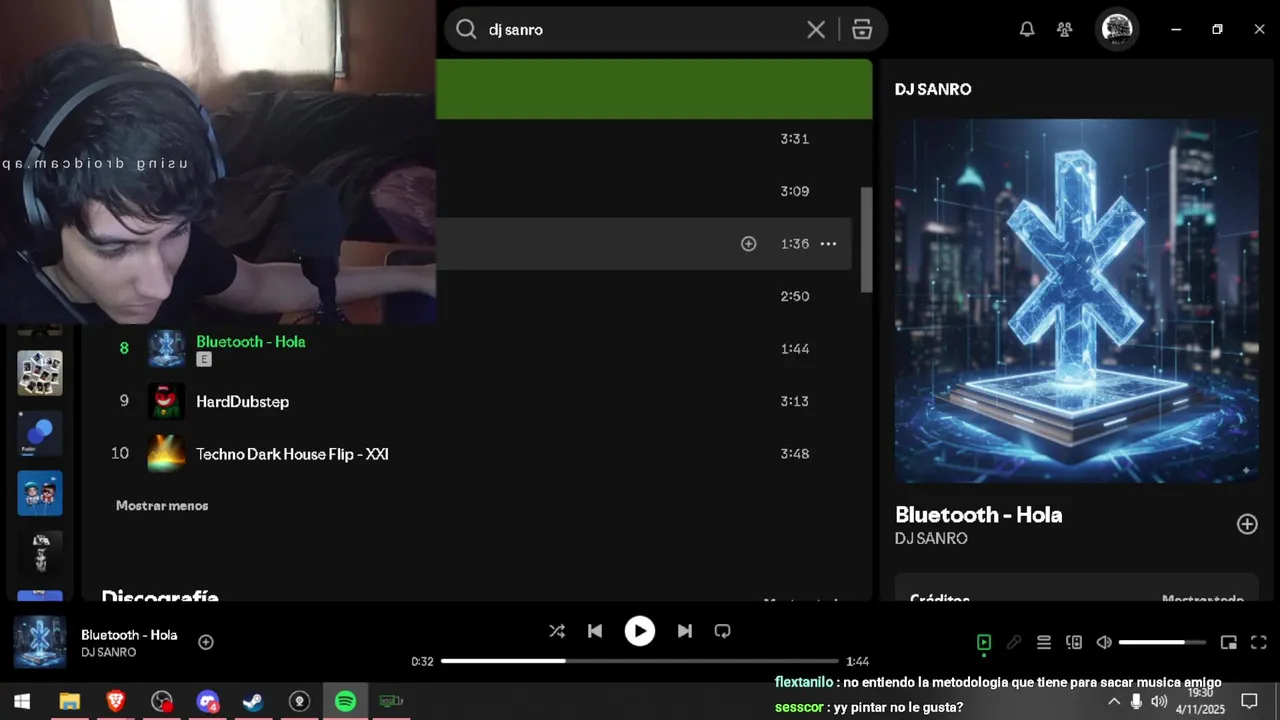1280x720 pixels.
Task: Open photo collage playlist in sidebar
Action: (40, 373)
